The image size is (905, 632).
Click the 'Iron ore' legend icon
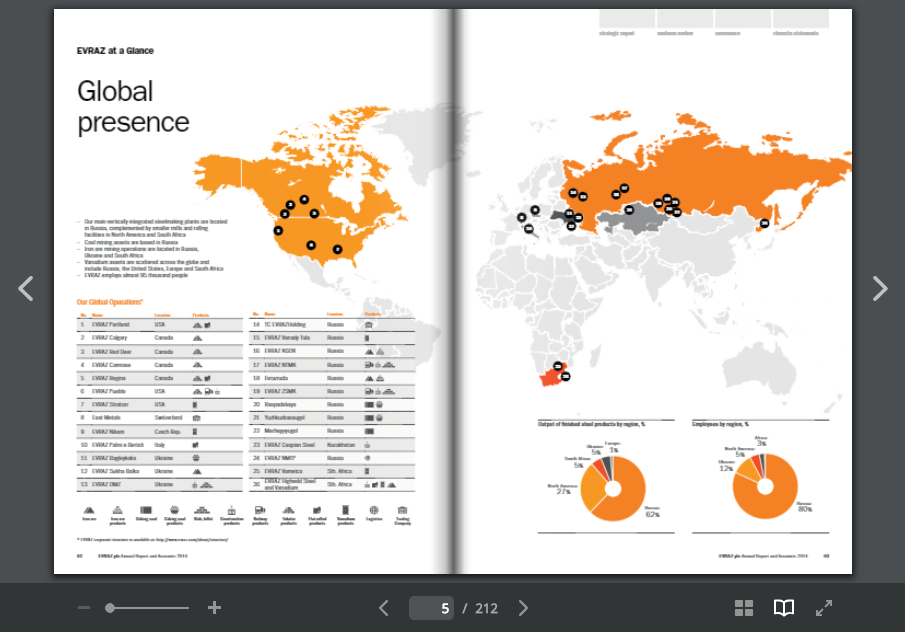click(x=89, y=510)
